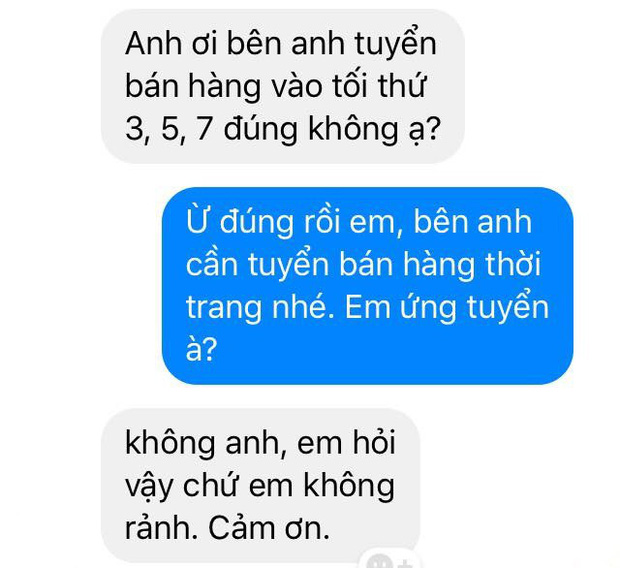Select the last gray message ending Cảm ơn
Viewport: 620px width, 568px height.
pyautogui.click(x=260, y=486)
